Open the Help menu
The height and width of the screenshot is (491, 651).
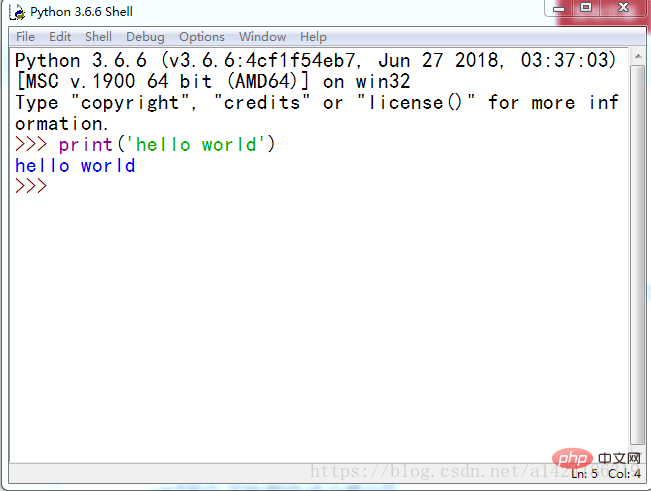[313, 37]
